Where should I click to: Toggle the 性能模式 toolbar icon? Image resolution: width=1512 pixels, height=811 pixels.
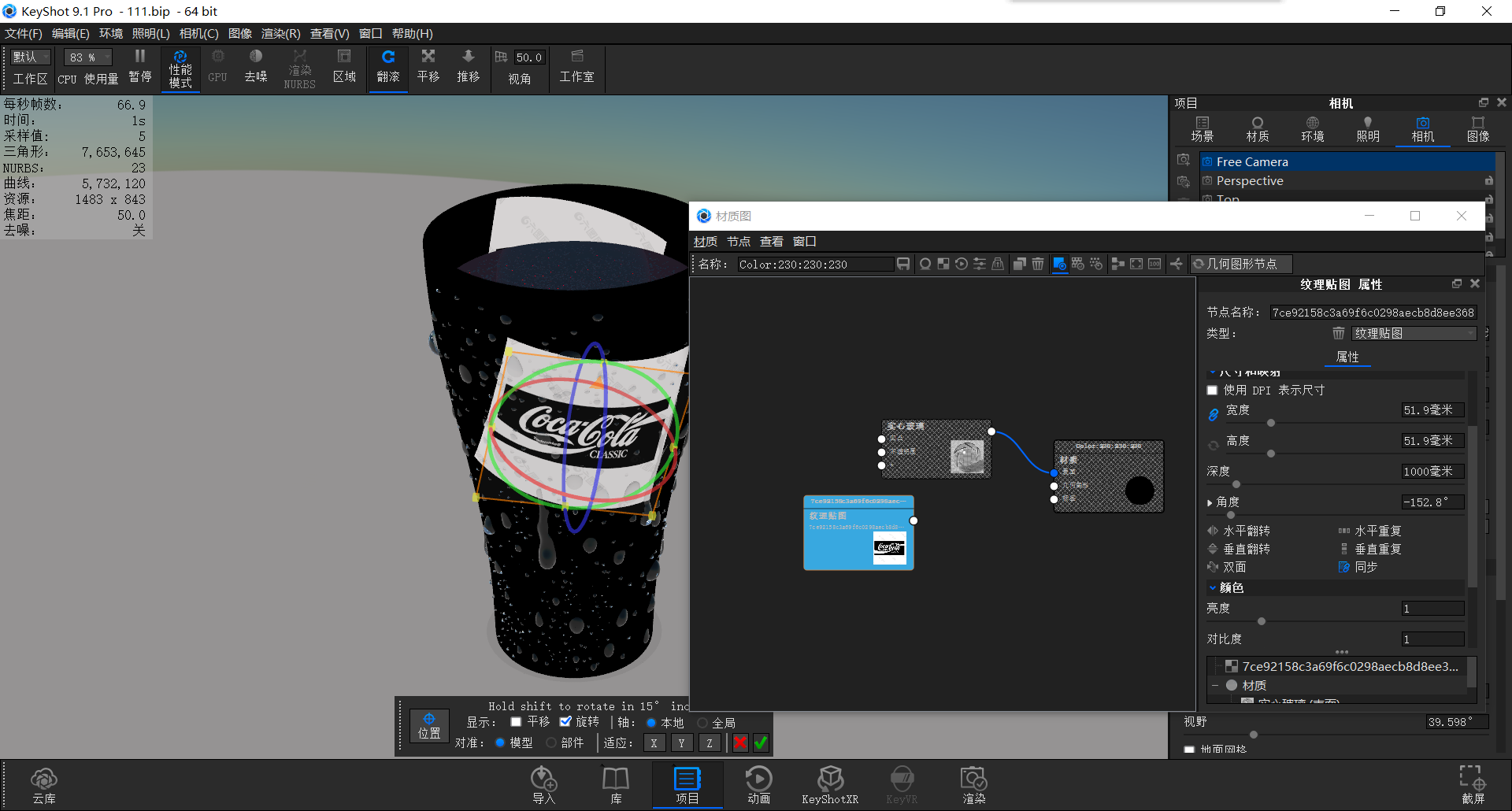pos(180,69)
